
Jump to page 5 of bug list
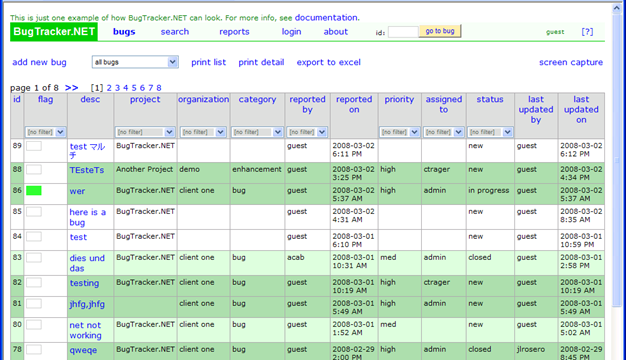coord(134,88)
